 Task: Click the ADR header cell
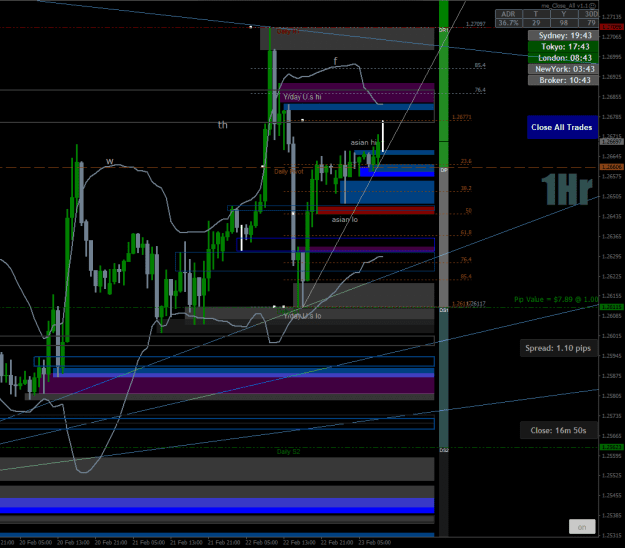pyautogui.click(x=508, y=14)
